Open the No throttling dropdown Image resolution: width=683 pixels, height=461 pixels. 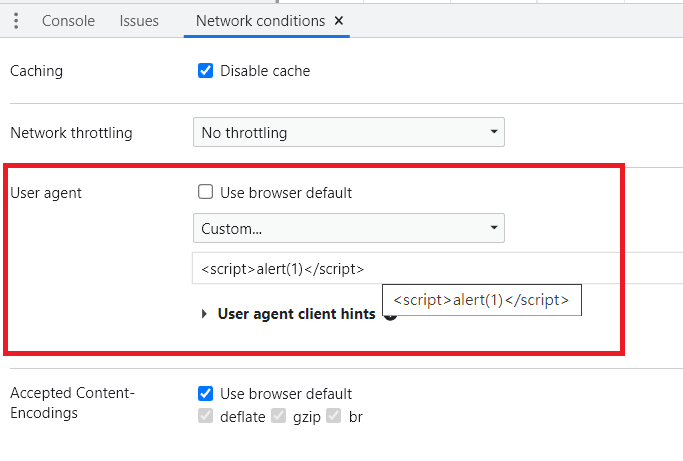tap(348, 132)
